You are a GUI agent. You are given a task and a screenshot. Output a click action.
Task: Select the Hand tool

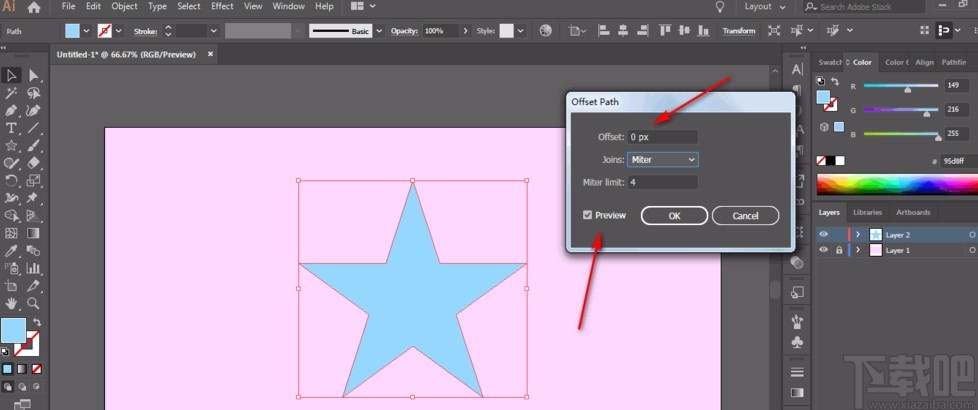(11, 303)
